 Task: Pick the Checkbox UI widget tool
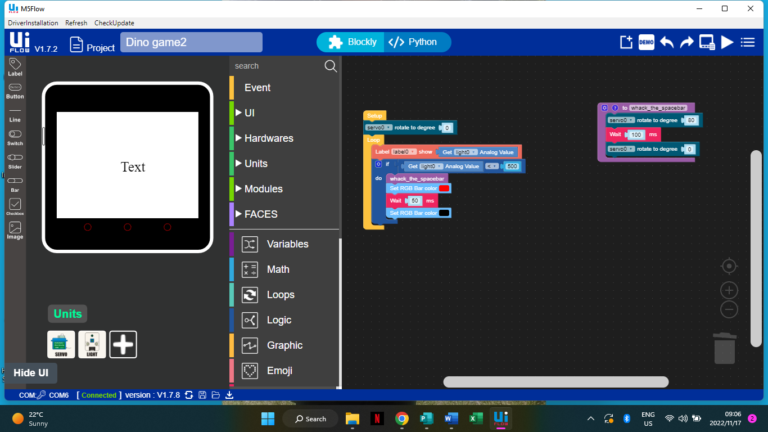(15, 206)
